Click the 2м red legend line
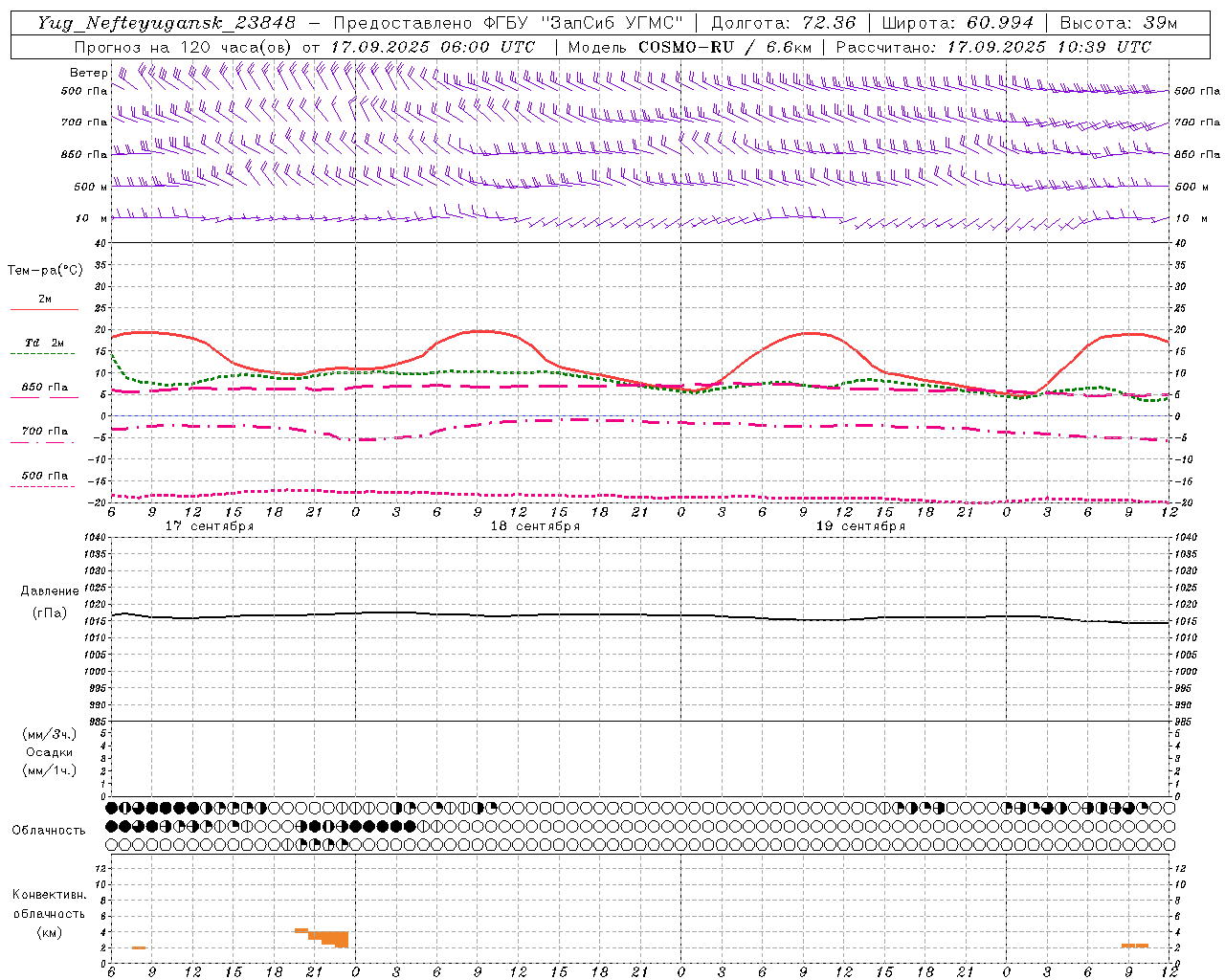The height and width of the screenshot is (980, 1225). pyautogui.click(x=45, y=309)
